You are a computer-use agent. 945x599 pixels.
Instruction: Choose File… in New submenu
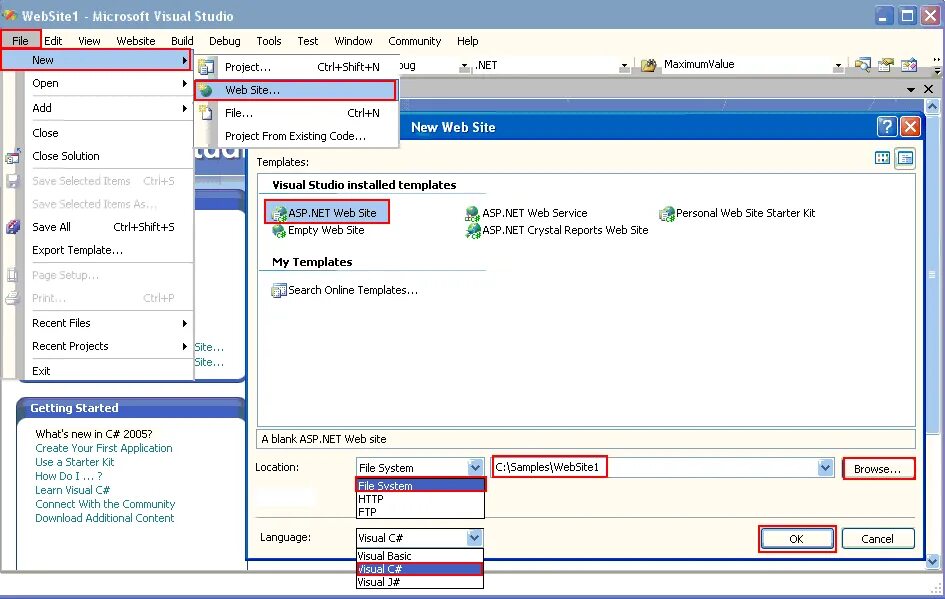(x=295, y=113)
